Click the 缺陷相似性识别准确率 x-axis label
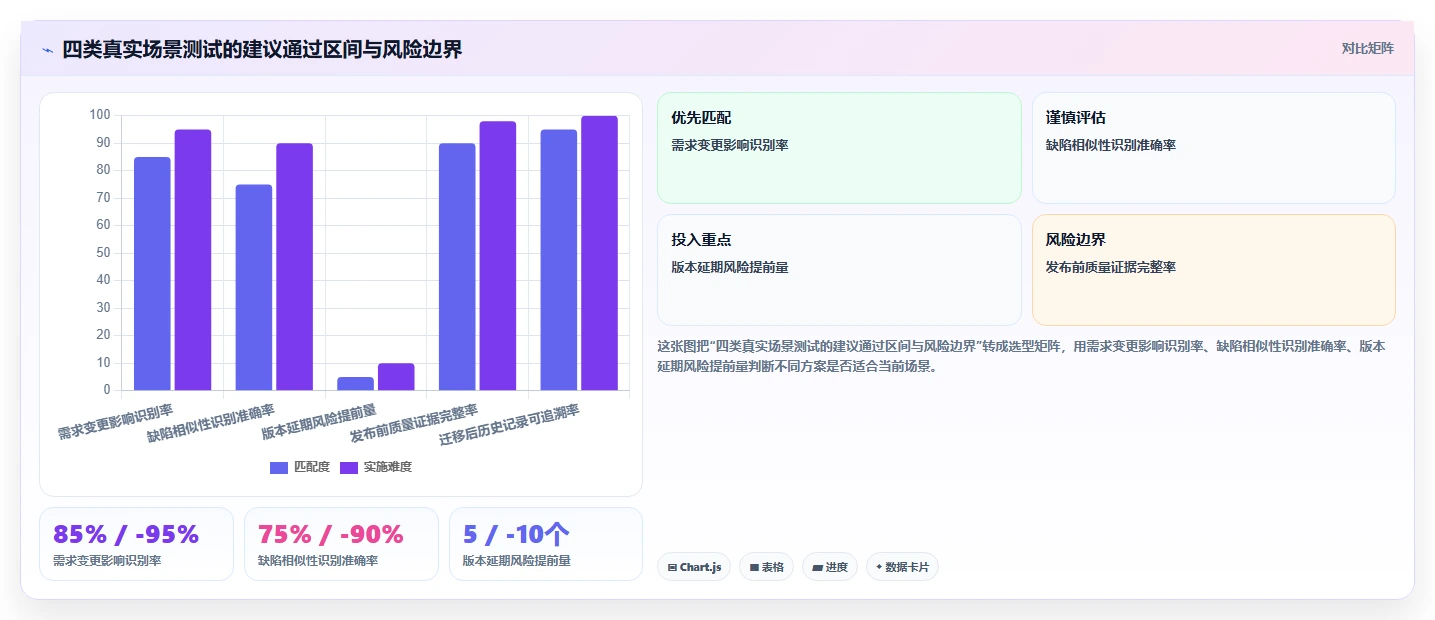1435x620 pixels. (211, 422)
